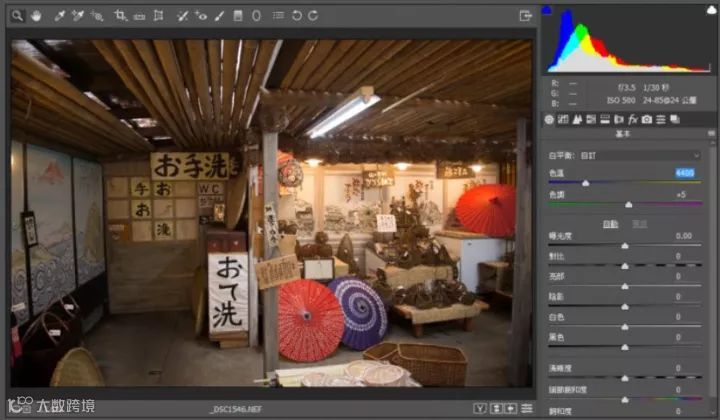Open the Presets panel tab
Image resolution: width=720 pixels, height=420 pixels.
tap(660, 119)
